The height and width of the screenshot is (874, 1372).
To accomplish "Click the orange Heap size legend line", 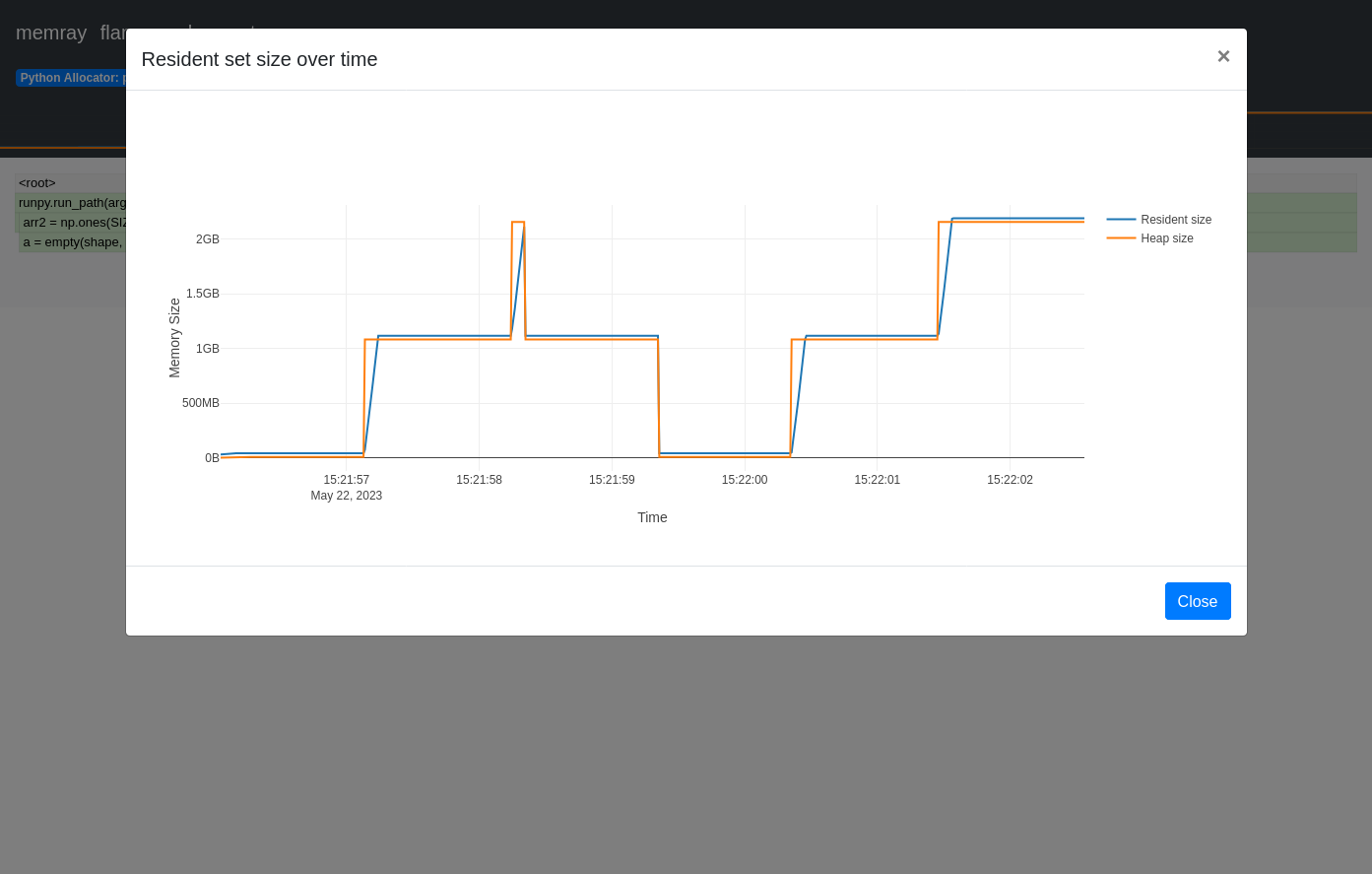I will pos(1121,238).
